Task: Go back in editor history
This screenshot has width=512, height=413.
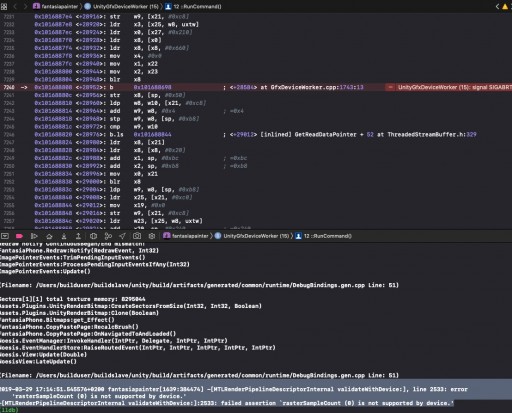Action: pyautogui.click(x=15, y=6)
